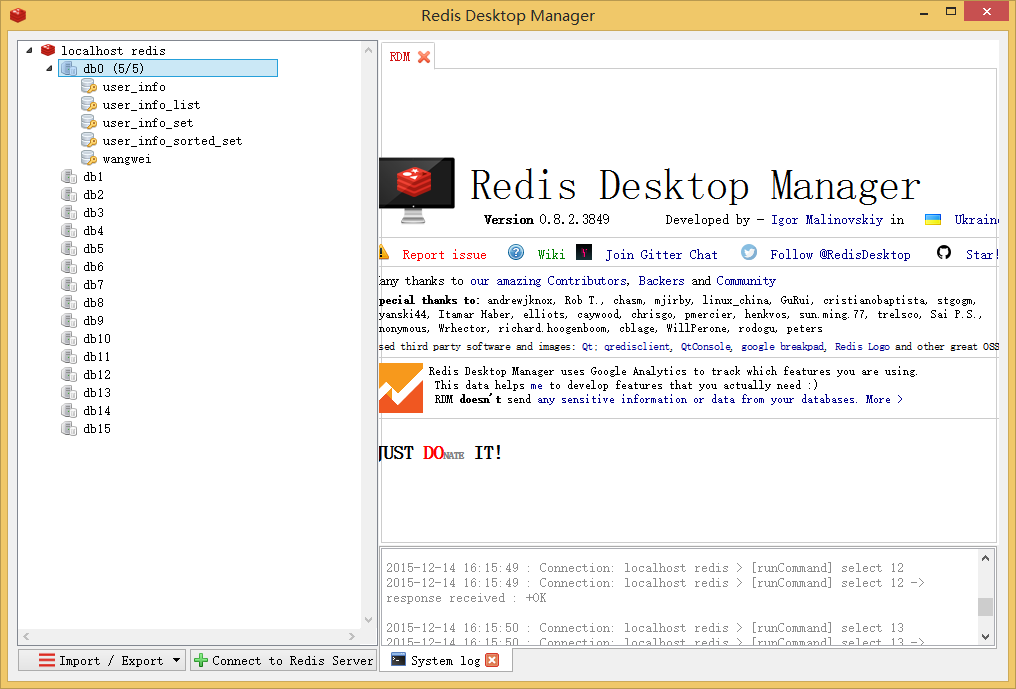The image size is (1016, 689).
Task: Click the db9 database icon
Action: point(69,320)
